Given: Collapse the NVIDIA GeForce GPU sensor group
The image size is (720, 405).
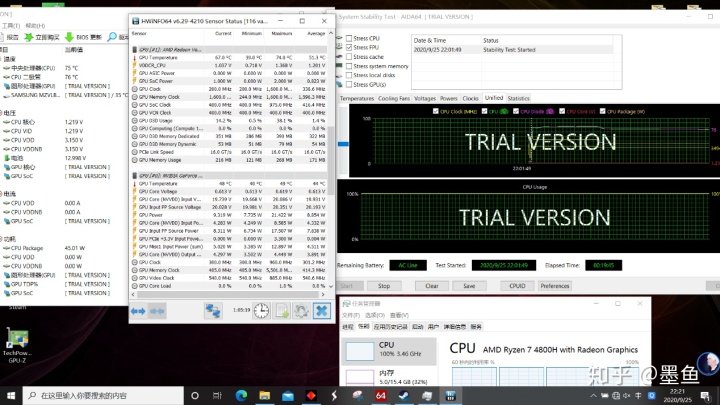Looking at the screenshot, I should point(135,175).
